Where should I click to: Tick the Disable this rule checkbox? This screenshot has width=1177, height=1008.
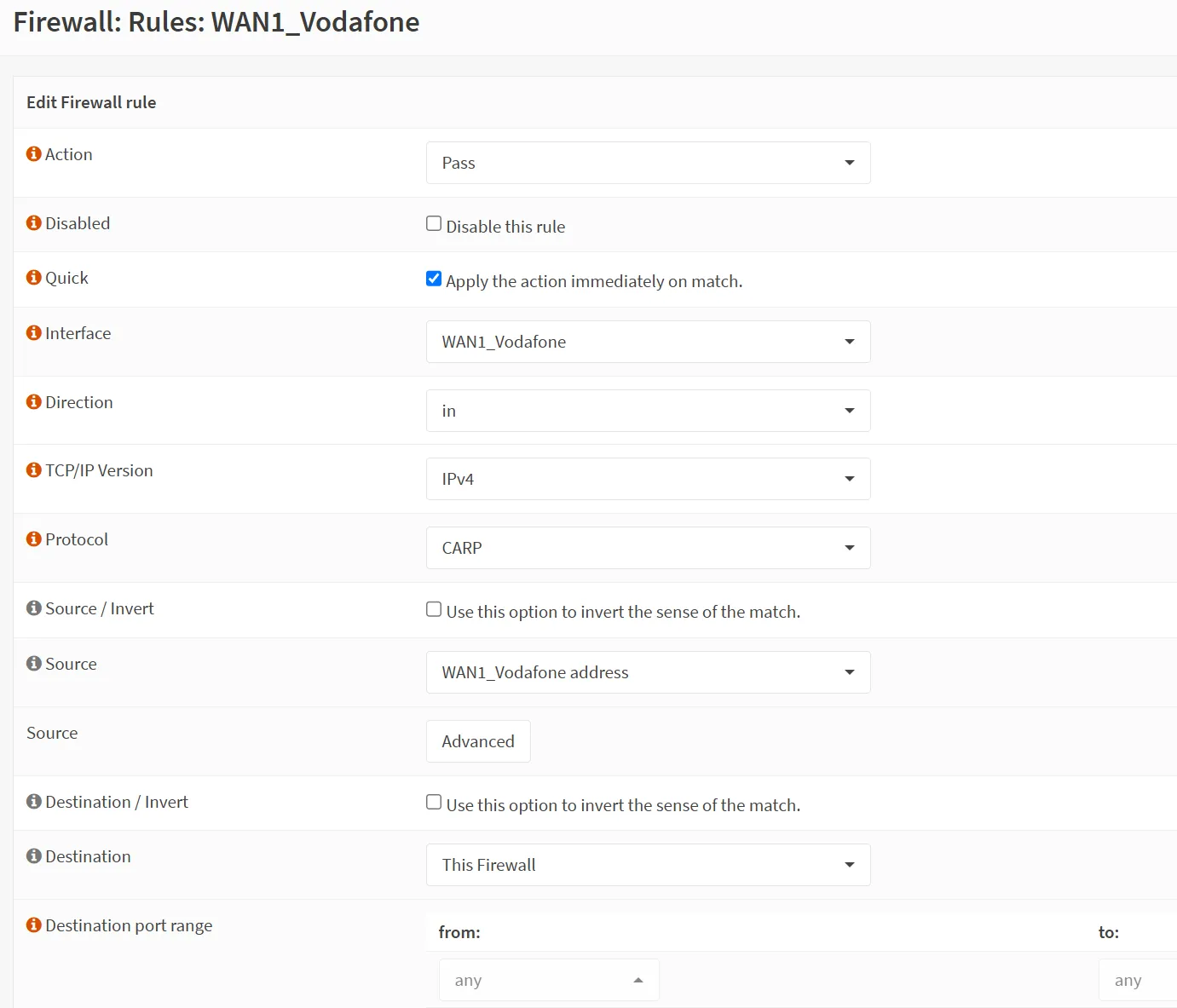pyautogui.click(x=434, y=224)
